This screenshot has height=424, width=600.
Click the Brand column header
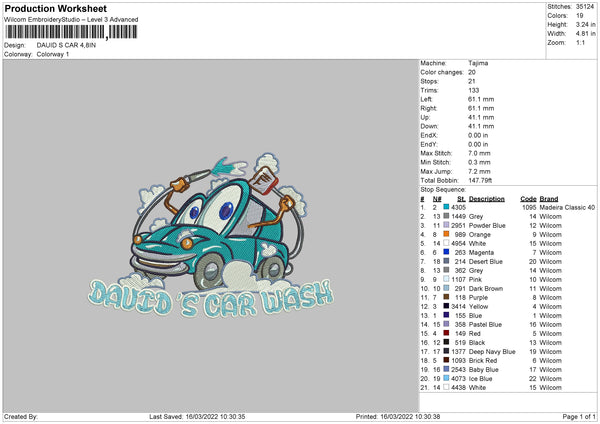click(548, 199)
